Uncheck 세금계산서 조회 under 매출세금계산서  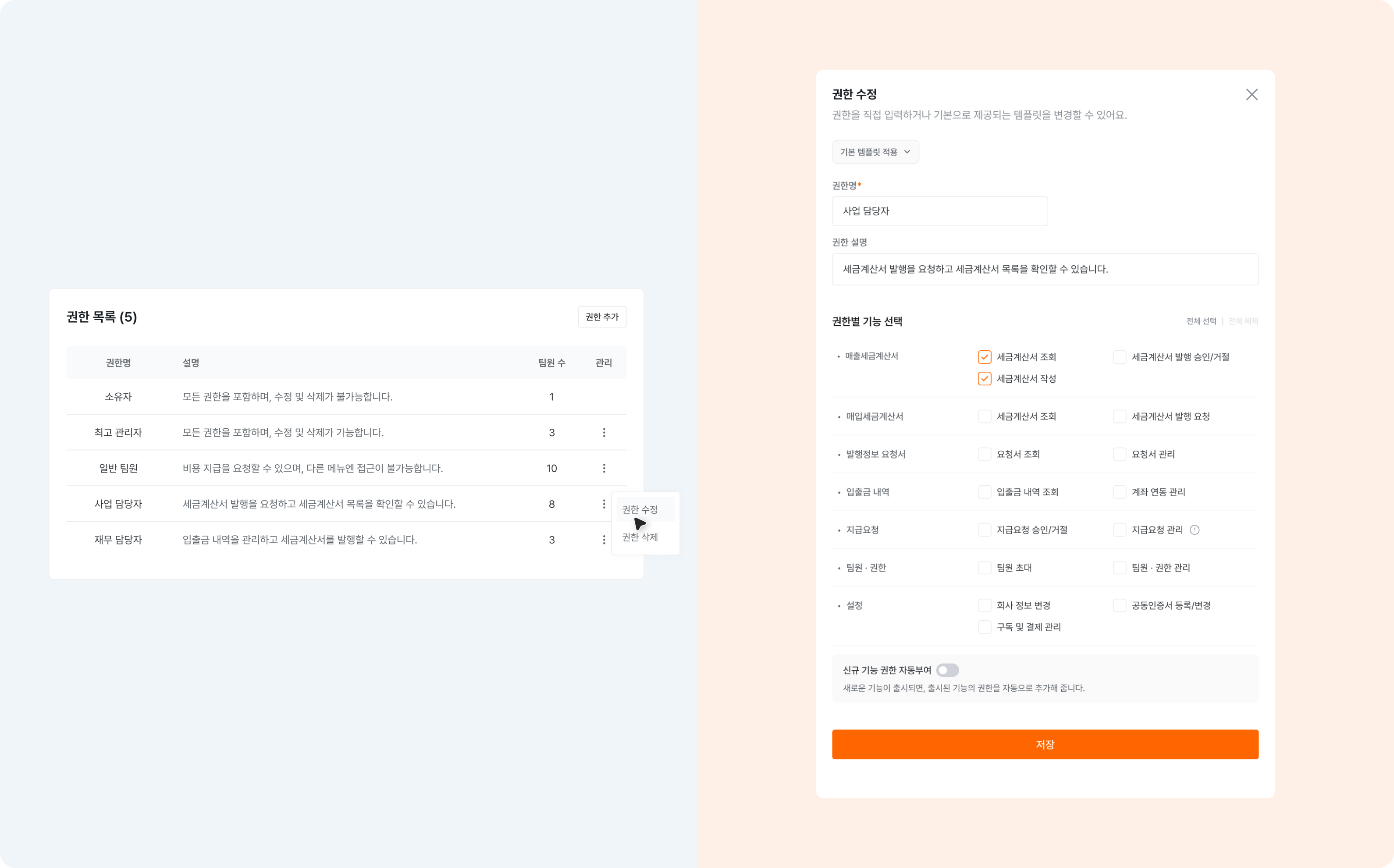[984, 357]
